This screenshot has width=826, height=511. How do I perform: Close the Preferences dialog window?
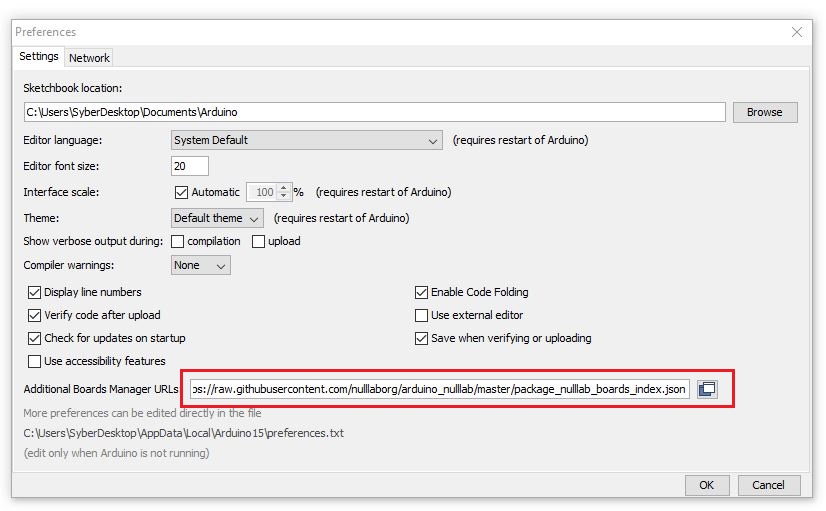797,32
